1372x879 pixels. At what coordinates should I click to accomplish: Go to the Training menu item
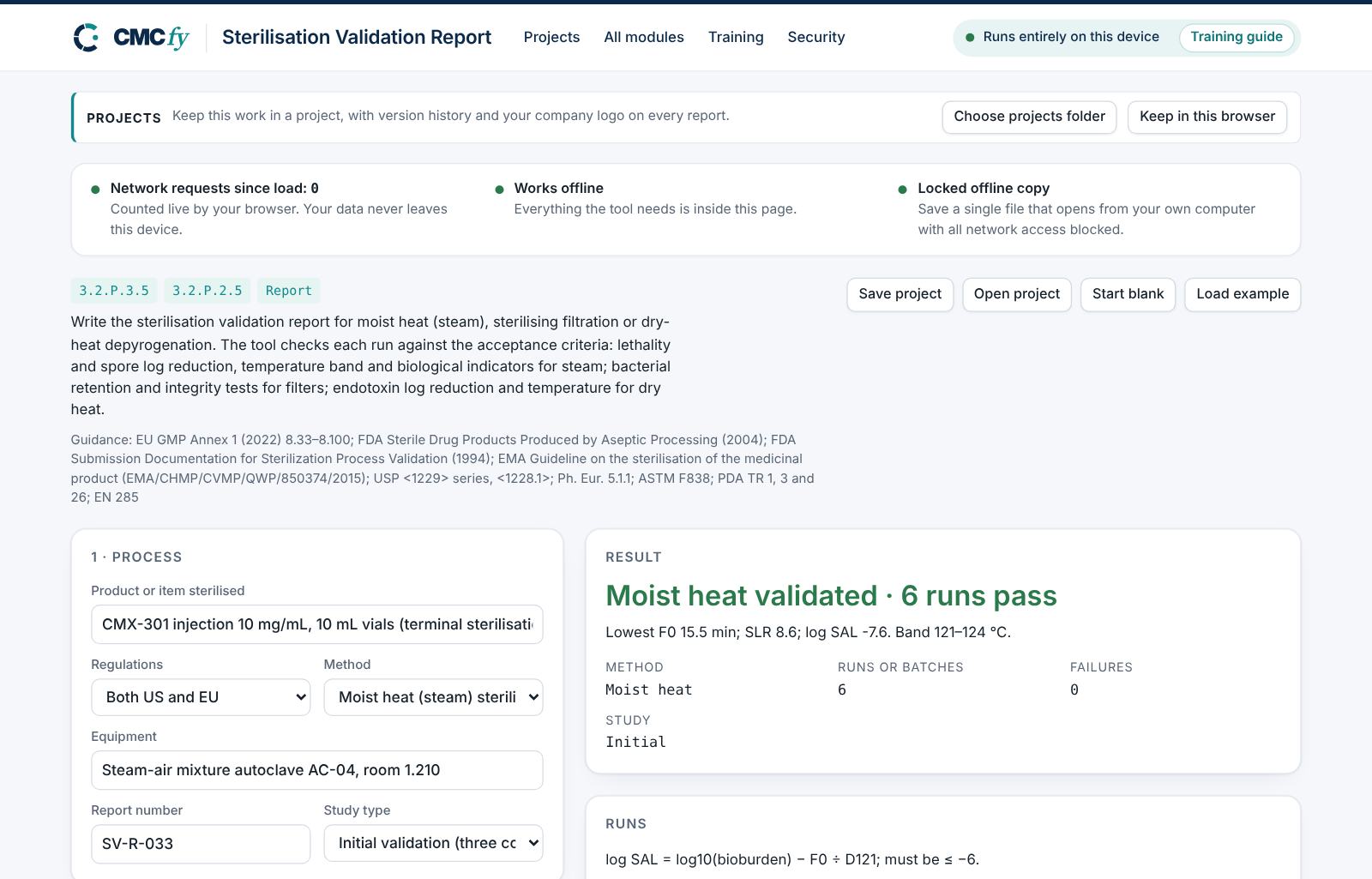(736, 37)
